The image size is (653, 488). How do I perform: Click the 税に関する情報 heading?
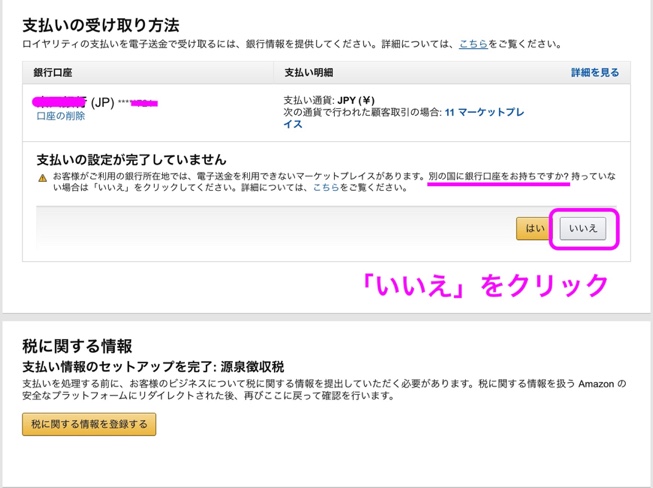[x=77, y=347]
